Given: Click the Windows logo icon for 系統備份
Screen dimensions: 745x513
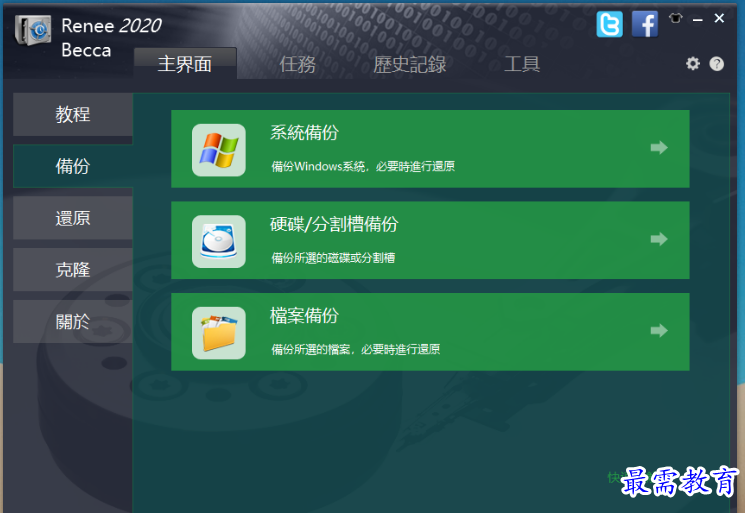Looking at the screenshot, I should pos(219,150).
